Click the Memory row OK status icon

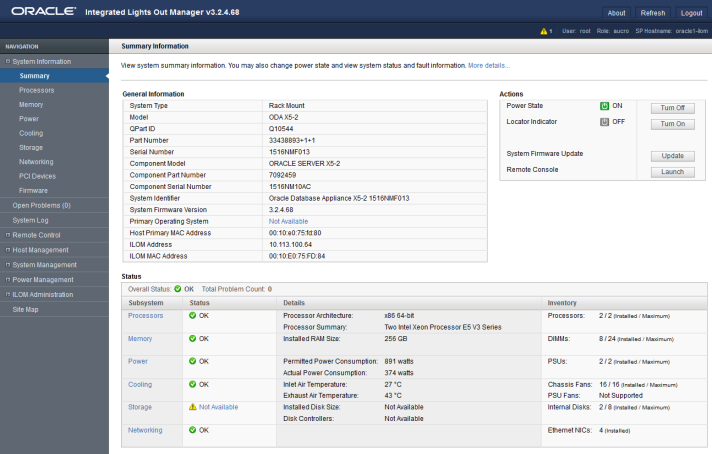[193, 339]
